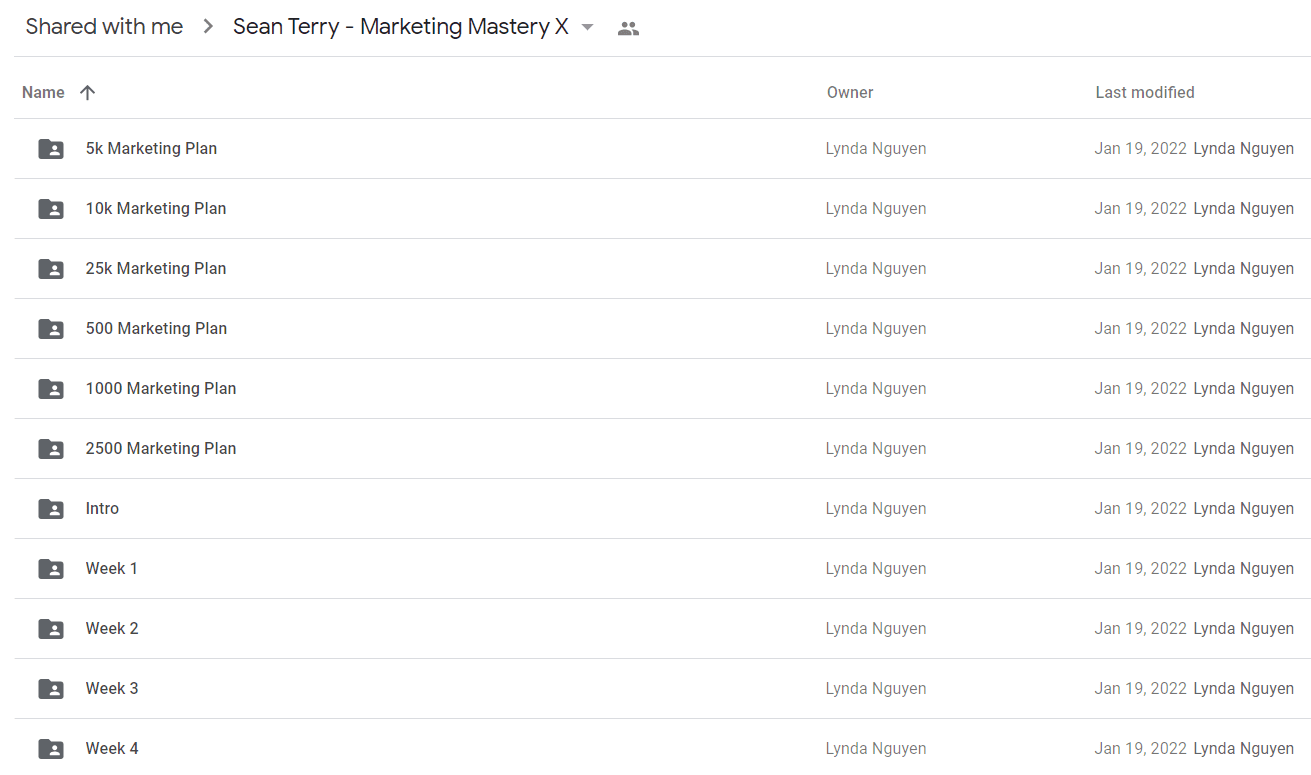Sort by Last modified column header

coord(1145,92)
